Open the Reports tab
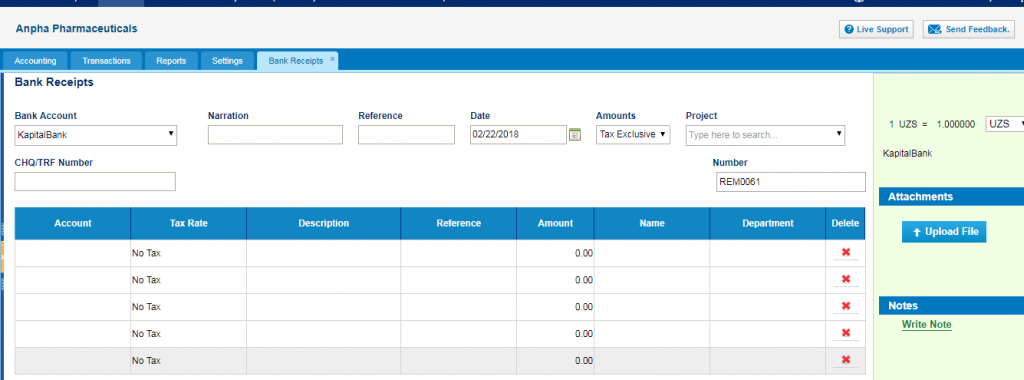The width and height of the screenshot is (1024, 380). [171, 61]
